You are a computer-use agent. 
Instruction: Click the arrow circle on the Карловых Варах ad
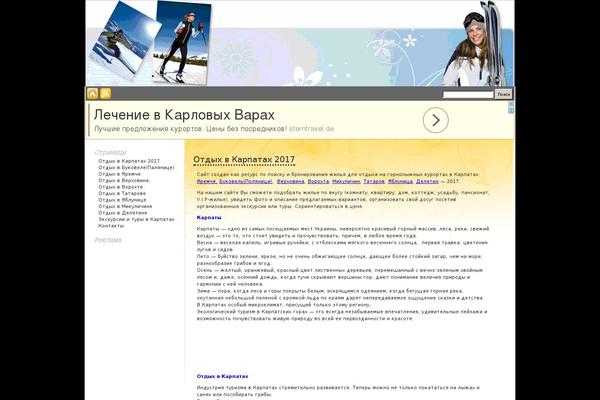(435, 120)
